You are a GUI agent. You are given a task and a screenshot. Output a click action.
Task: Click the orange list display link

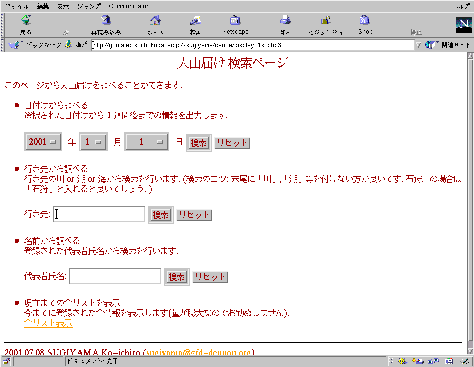[x=48, y=323]
